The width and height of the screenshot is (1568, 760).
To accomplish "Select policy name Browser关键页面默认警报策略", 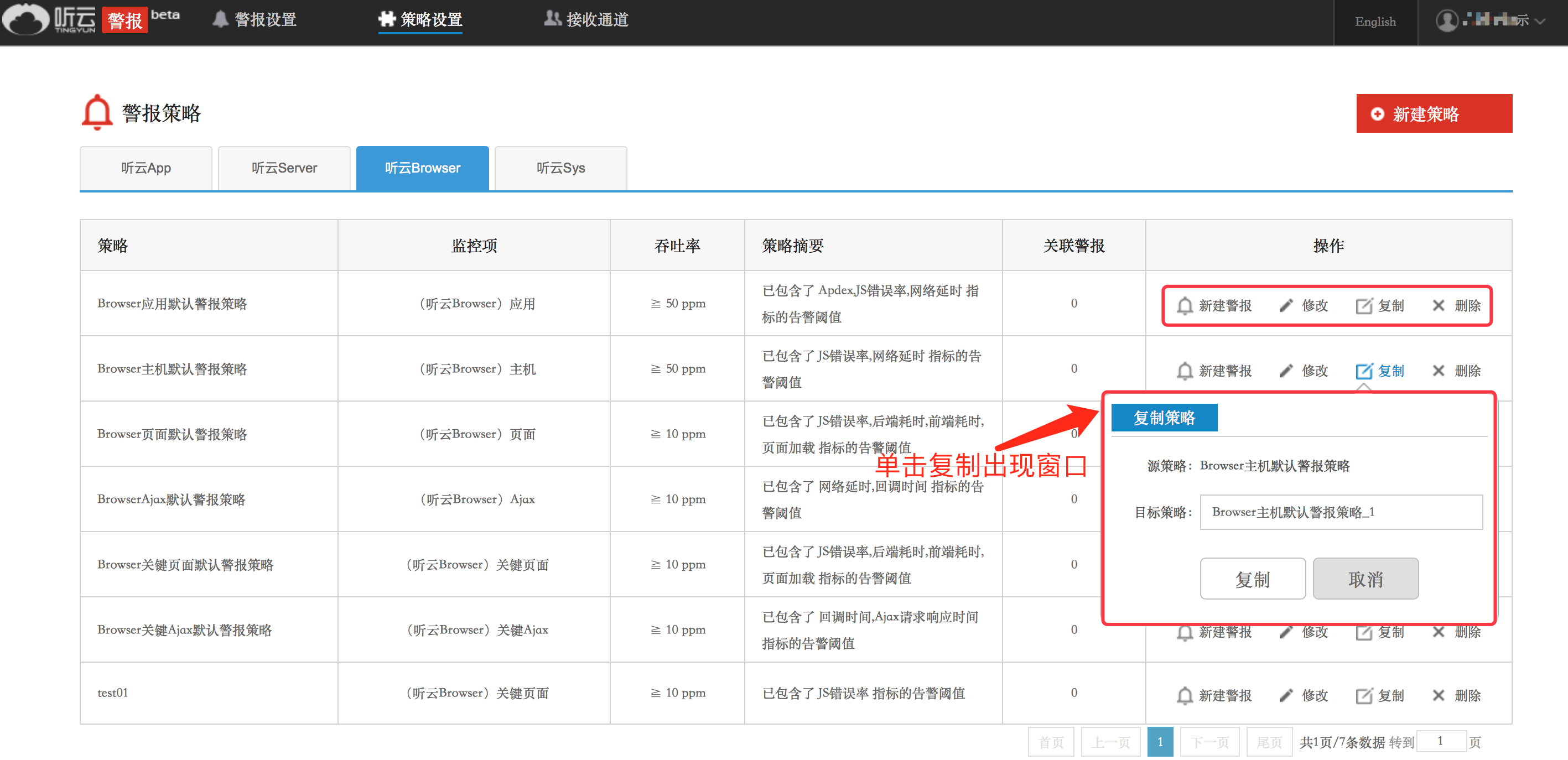I will (x=186, y=565).
